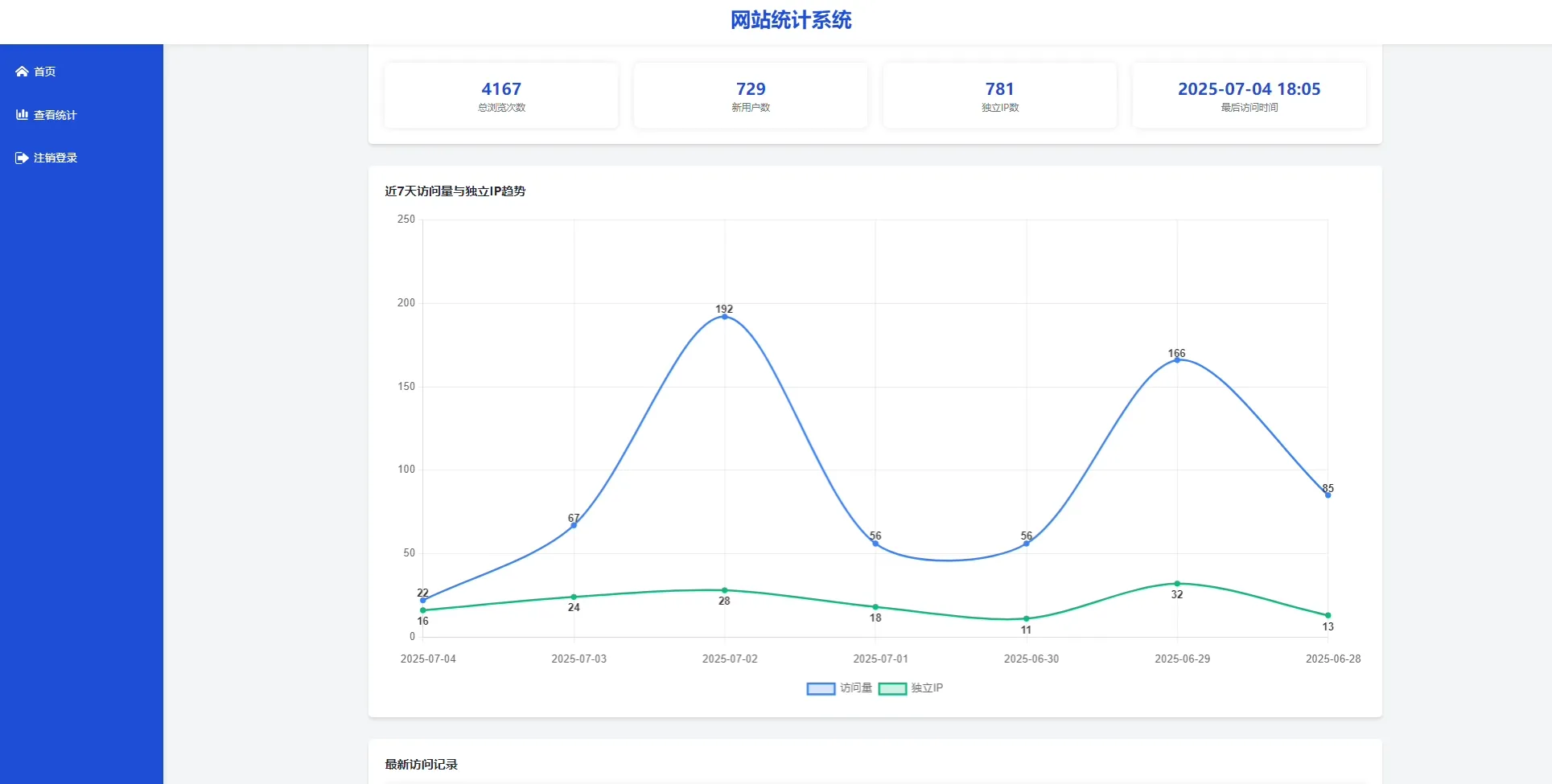This screenshot has height=784, width=1552.
Task: Select the home icon in the sidebar
Action: pyautogui.click(x=22, y=72)
